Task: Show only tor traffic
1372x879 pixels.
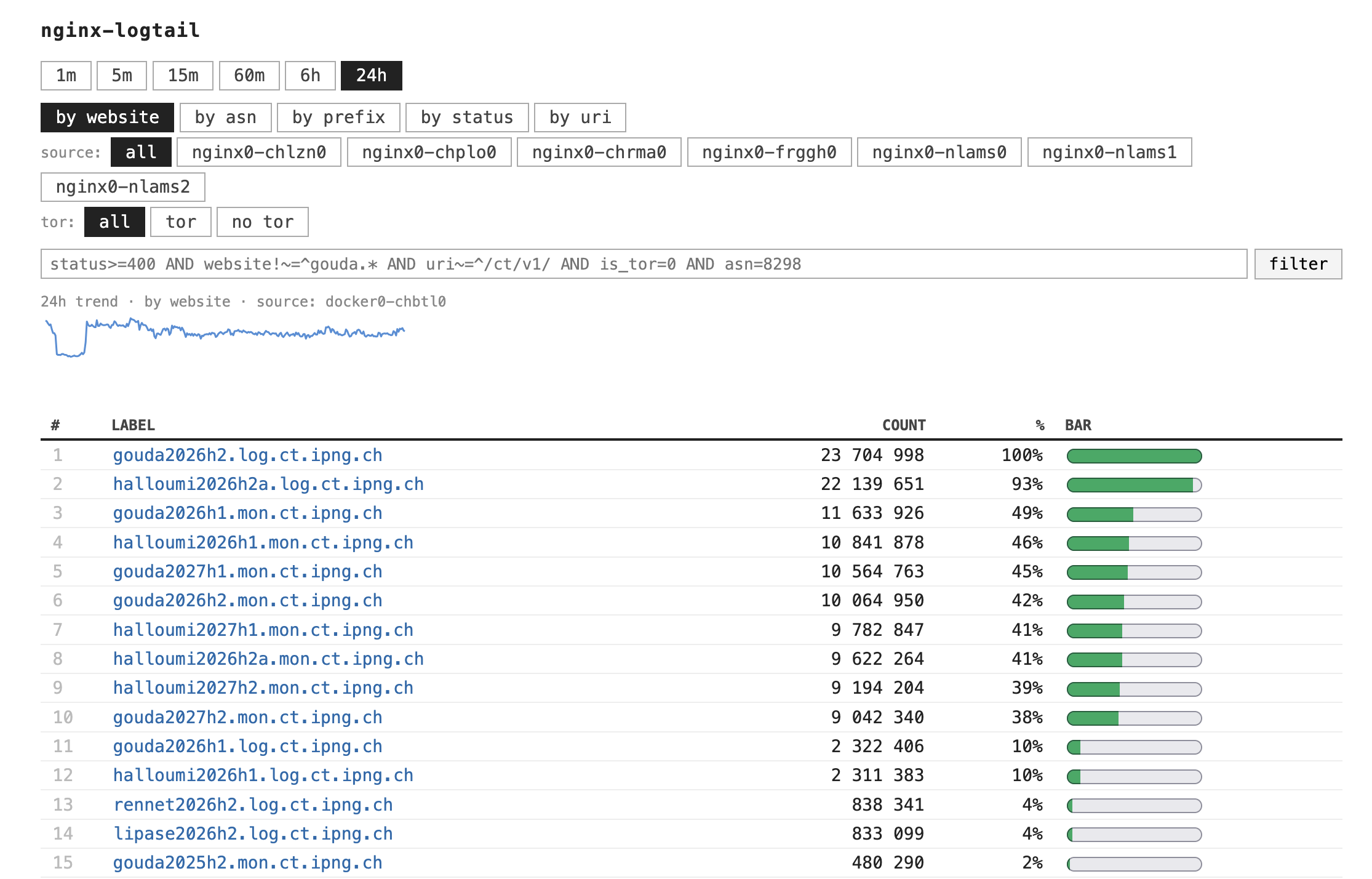Action: tap(180, 222)
